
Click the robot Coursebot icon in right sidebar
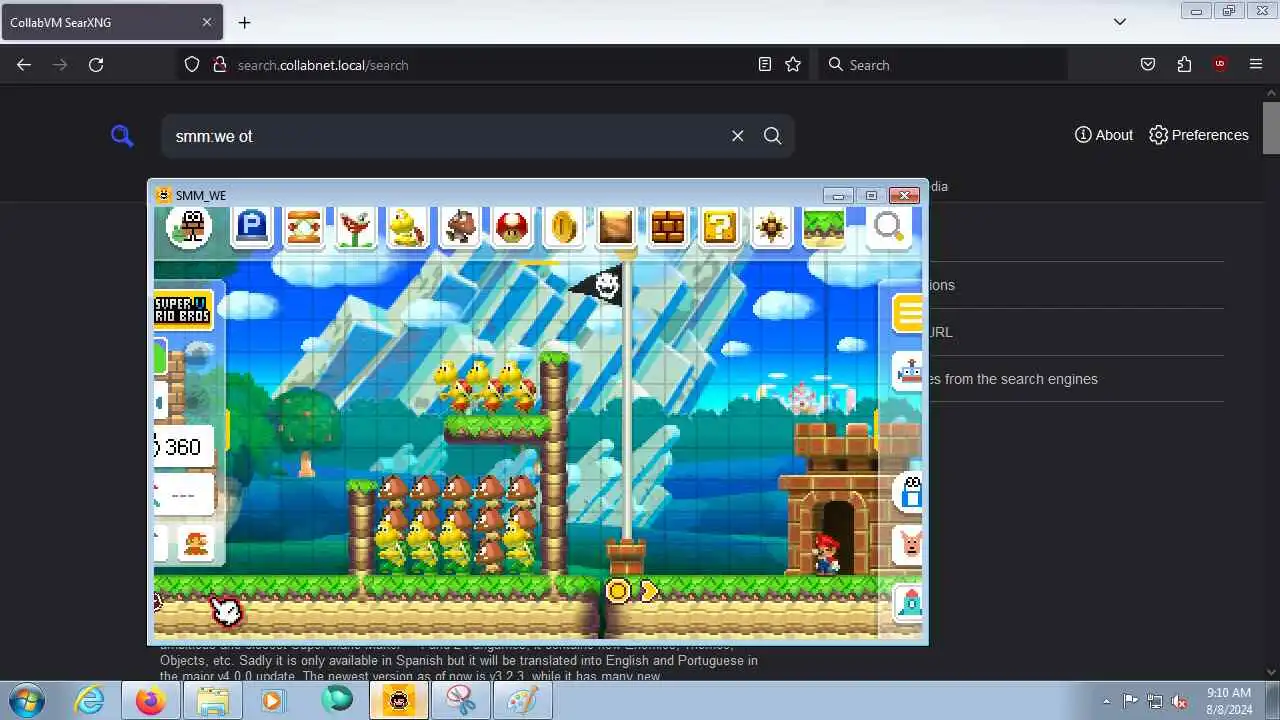click(x=908, y=373)
